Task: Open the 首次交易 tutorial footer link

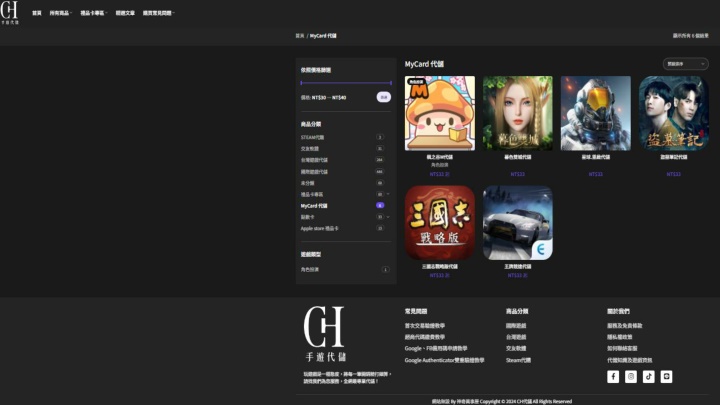Action: [x=425, y=326]
